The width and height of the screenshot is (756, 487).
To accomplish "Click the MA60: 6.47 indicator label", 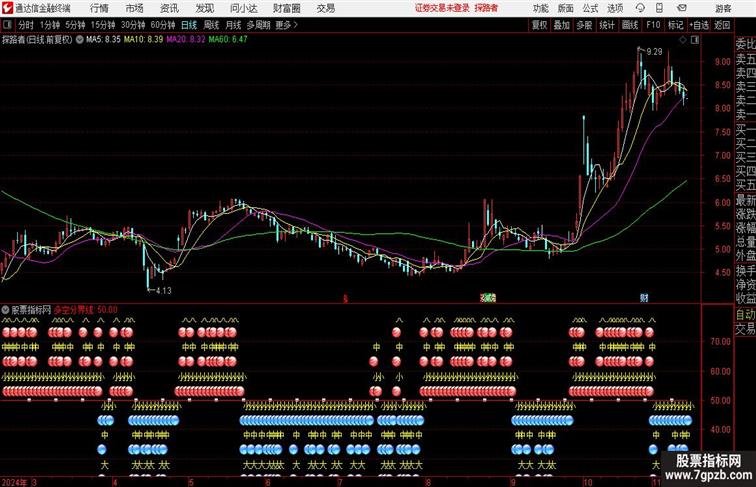I will pos(228,40).
